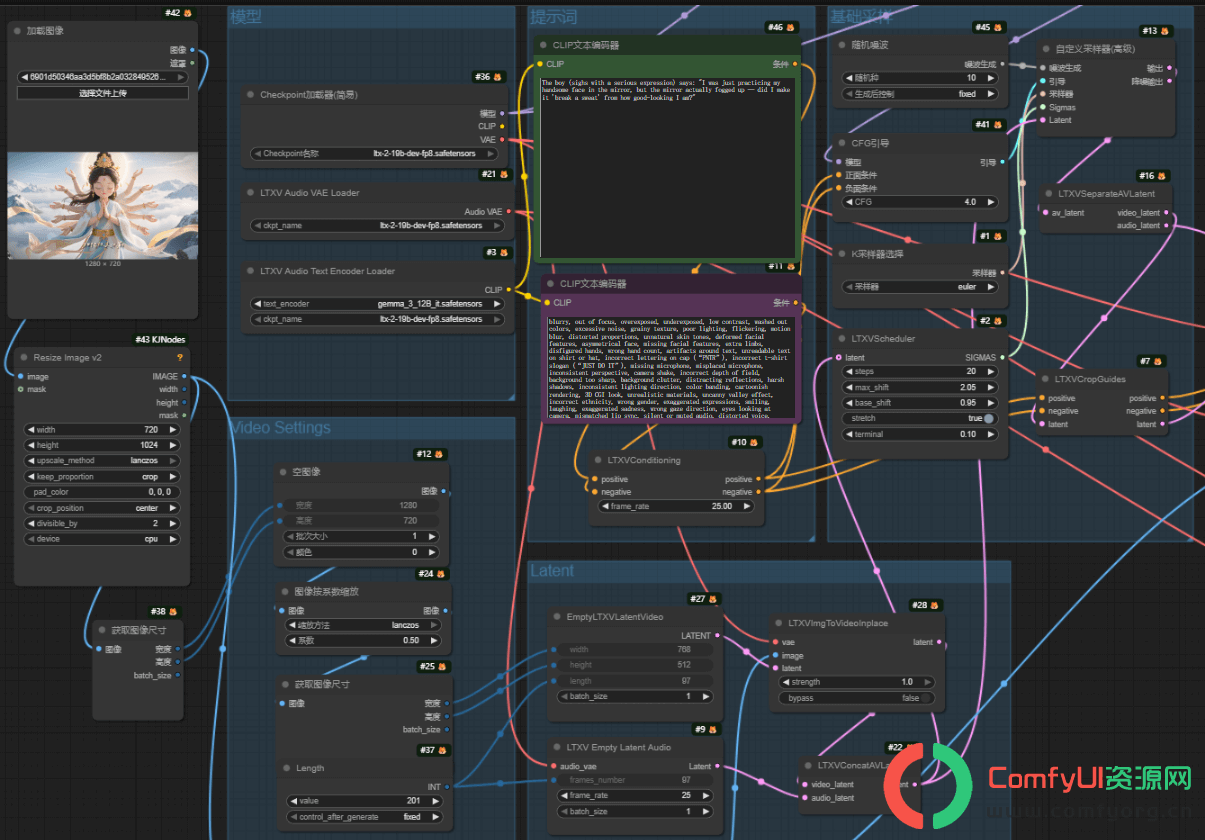1205x840 pixels.
Task: Open the upscale_method lanczos dropdown
Action: pos(102,461)
